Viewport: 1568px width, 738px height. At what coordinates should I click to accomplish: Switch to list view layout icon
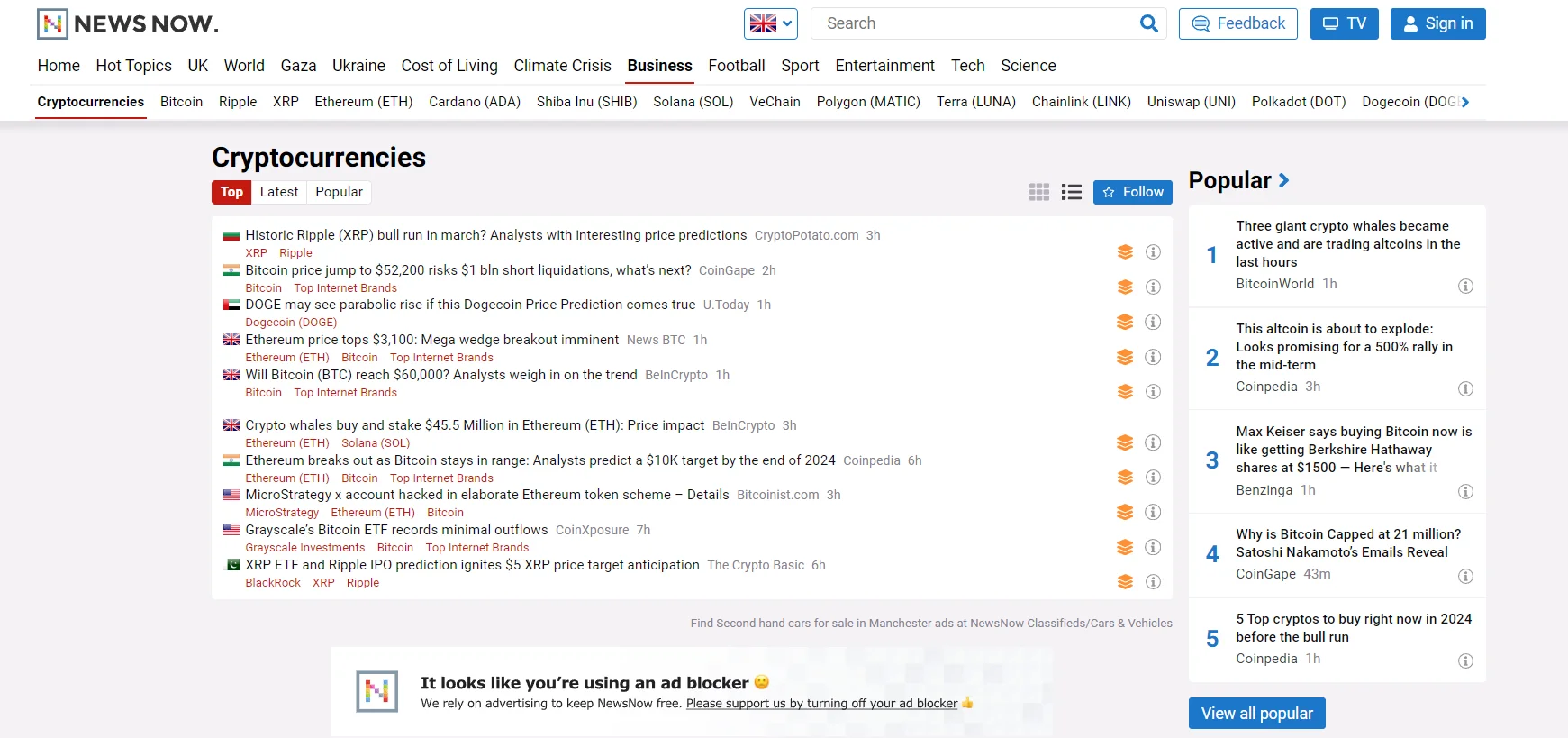[1072, 192]
